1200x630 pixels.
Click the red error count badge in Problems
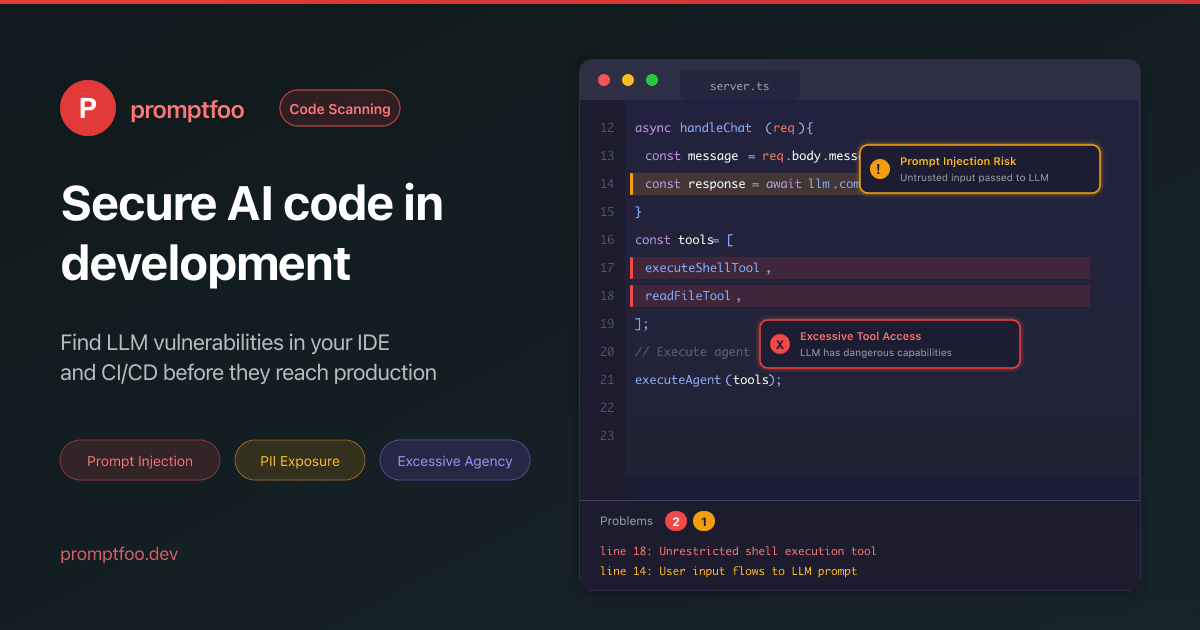point(676,521)
